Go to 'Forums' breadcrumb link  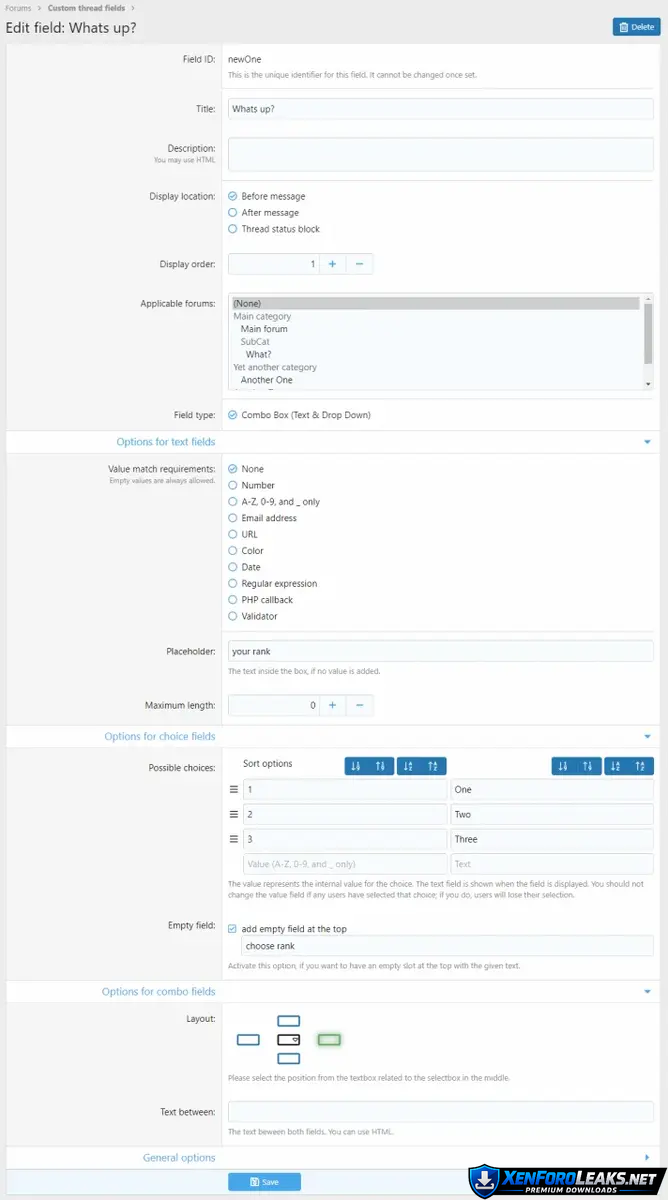[18, 8]
